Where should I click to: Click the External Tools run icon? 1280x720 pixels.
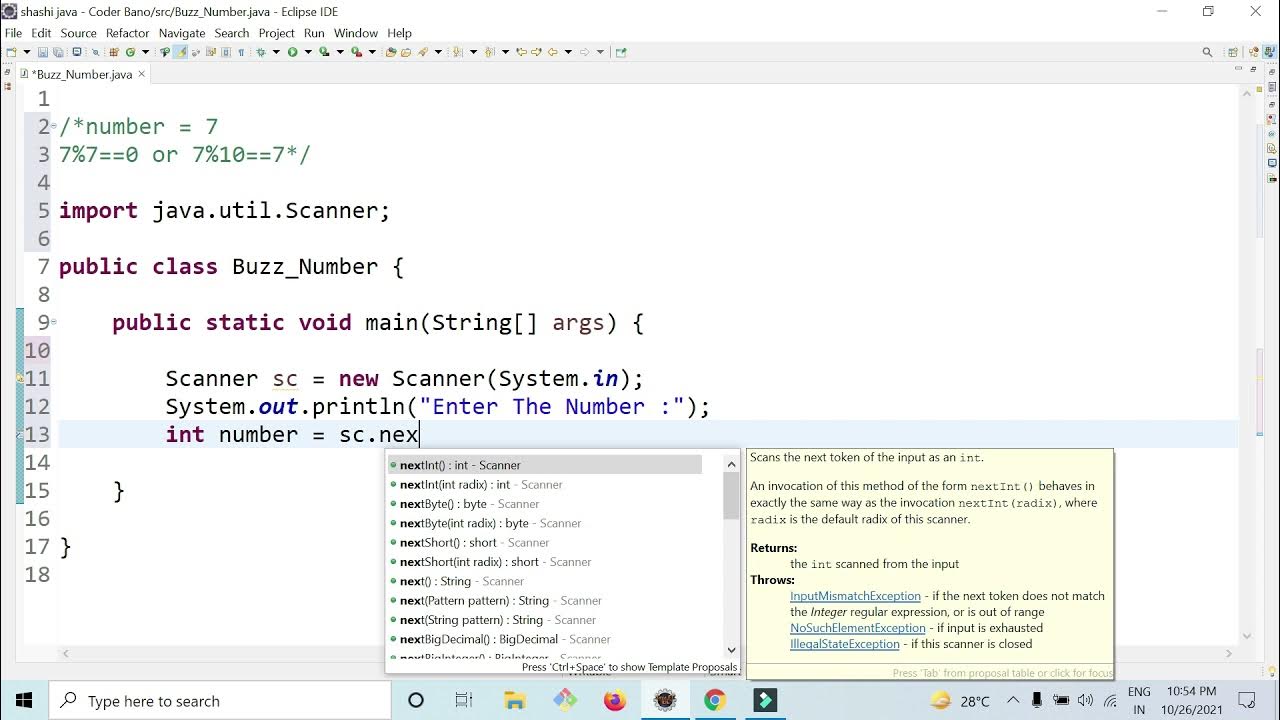click(356, 52)
